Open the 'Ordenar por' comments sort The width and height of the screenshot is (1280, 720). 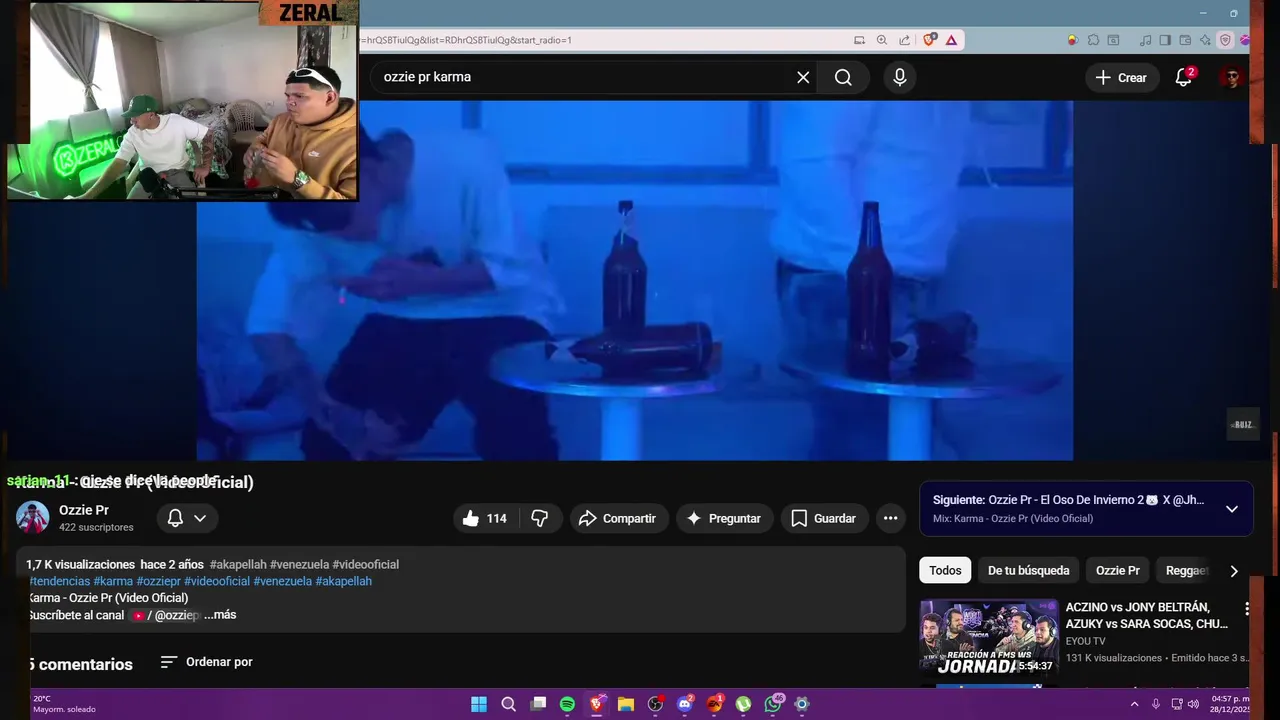click(x=207, y=662)
